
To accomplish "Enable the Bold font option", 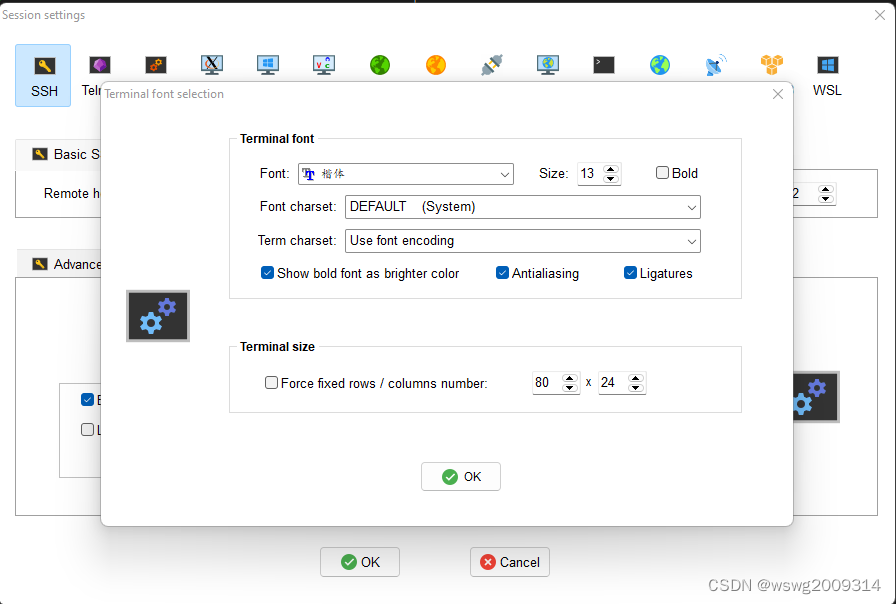I will [x=662, y=172].
